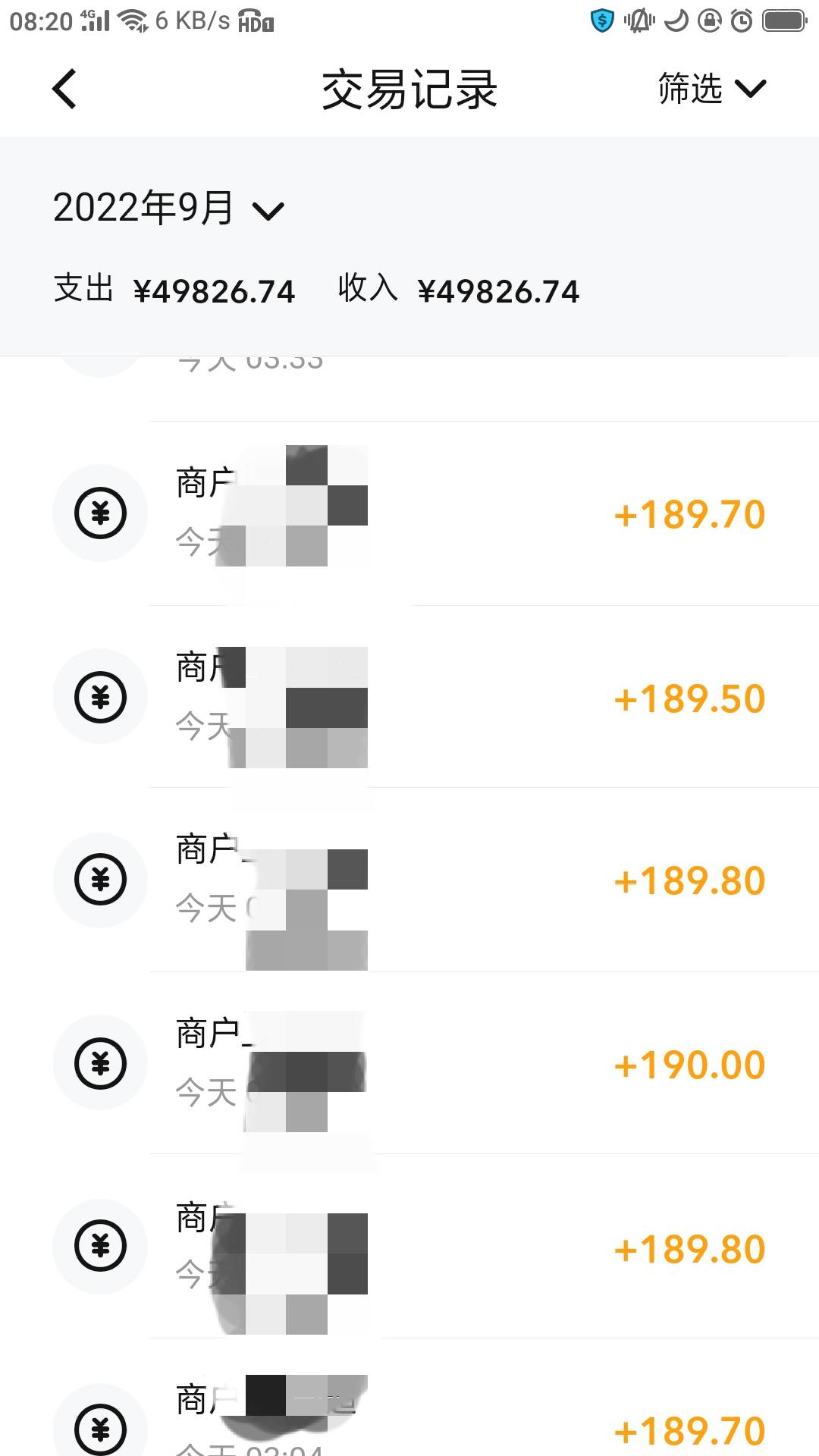Viewport: 819px width, 1456px height.
Task: Expand the 2022年9月 month selector
Action: pos(143,208)
